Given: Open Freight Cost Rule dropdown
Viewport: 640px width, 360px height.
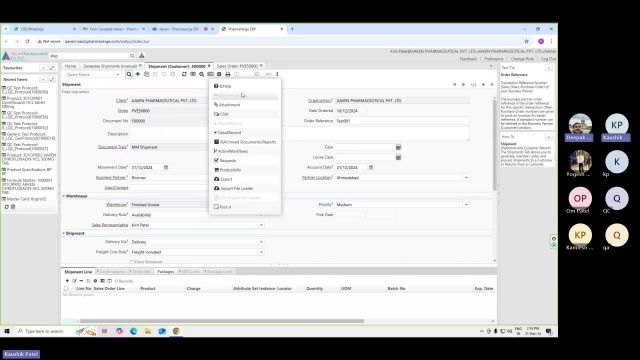Looking at the screenshot, I should (261, 252).
